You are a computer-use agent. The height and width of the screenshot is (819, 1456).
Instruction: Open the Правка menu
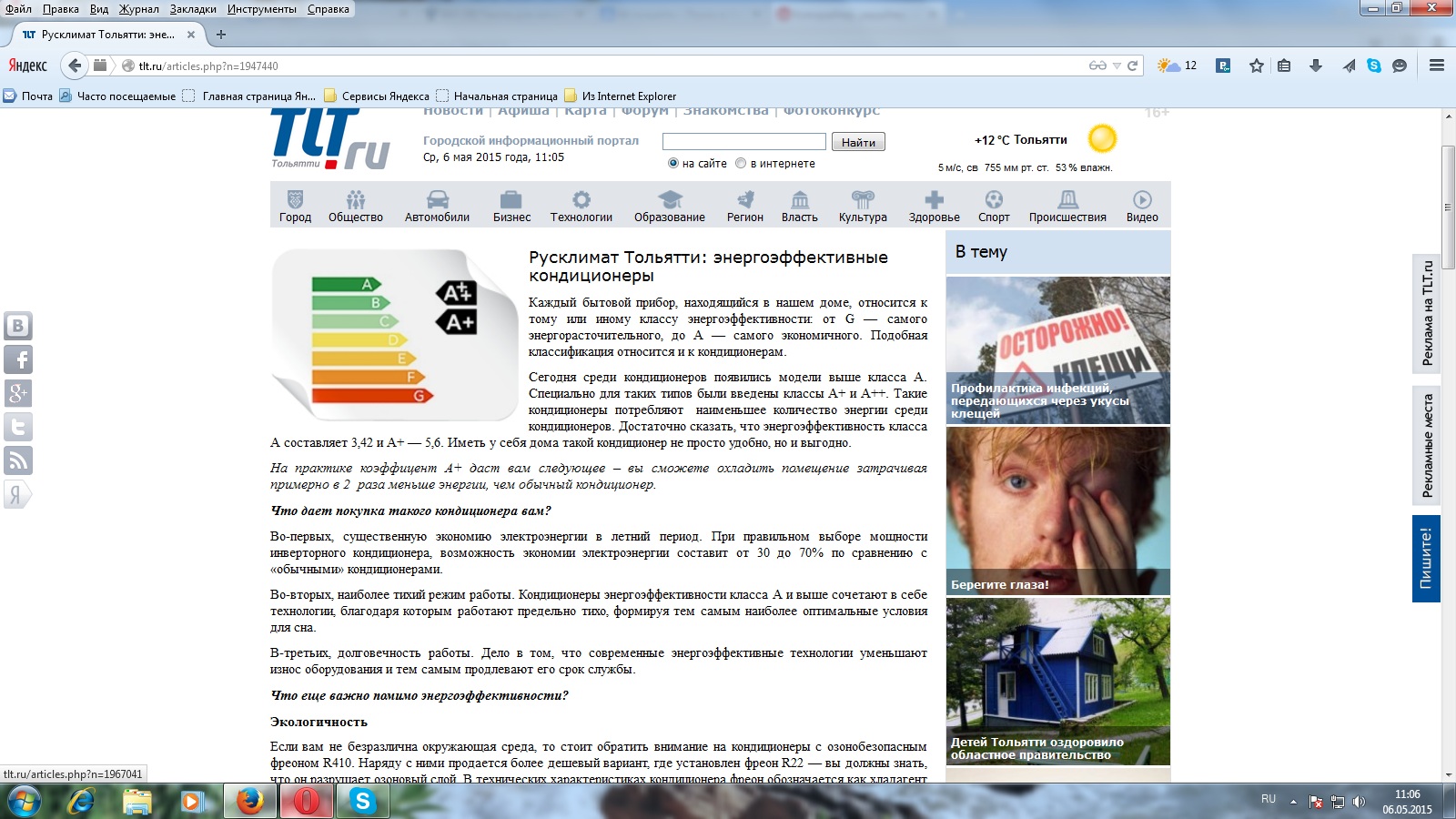[60, 9]
